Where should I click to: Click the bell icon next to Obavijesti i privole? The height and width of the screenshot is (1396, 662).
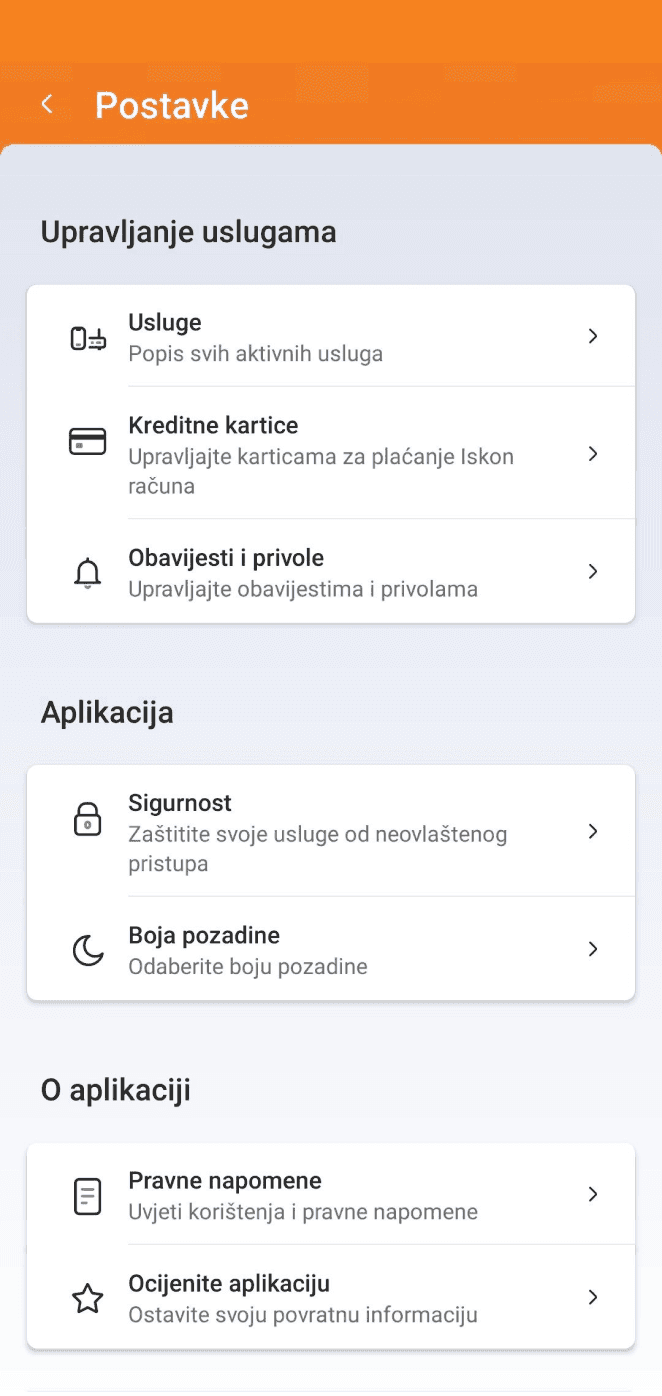[87, 571]
